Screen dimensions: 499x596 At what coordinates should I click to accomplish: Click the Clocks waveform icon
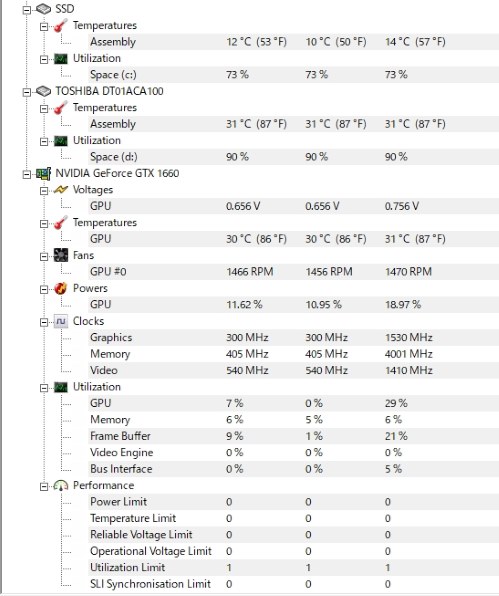point(61,321)
